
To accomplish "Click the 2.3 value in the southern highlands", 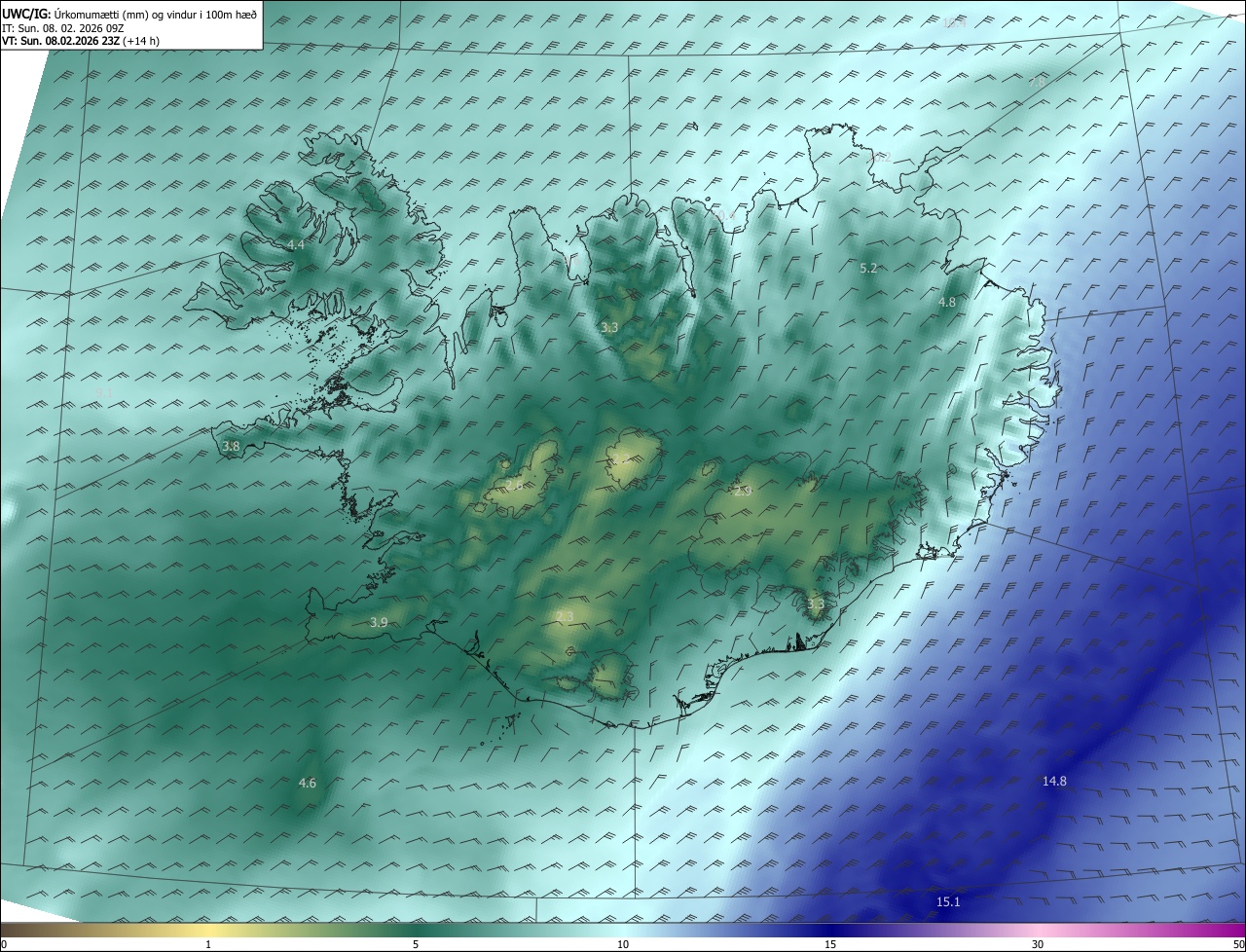I will tap(565, 616).
